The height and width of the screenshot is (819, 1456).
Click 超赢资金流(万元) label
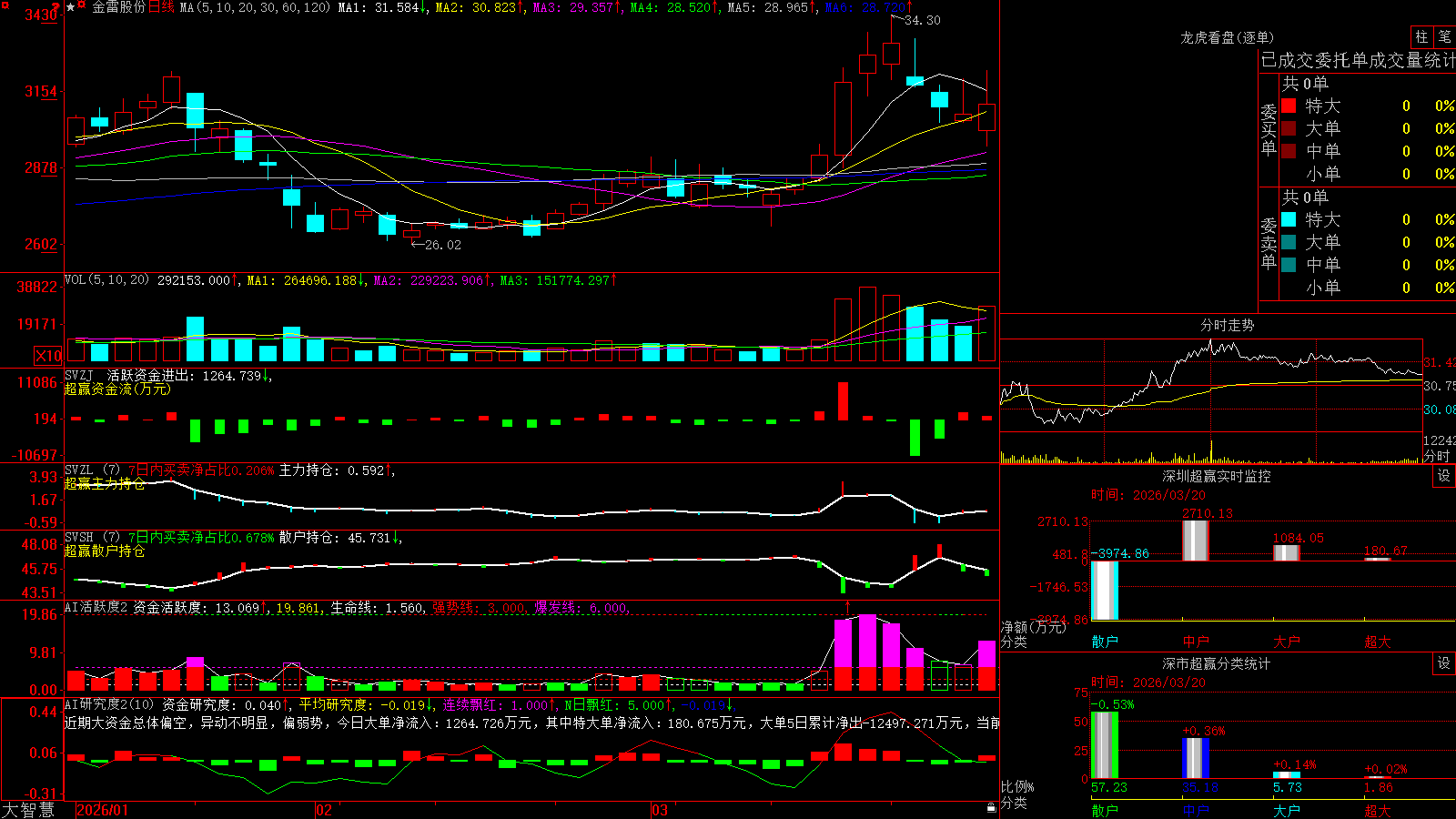tap(117, 389)
